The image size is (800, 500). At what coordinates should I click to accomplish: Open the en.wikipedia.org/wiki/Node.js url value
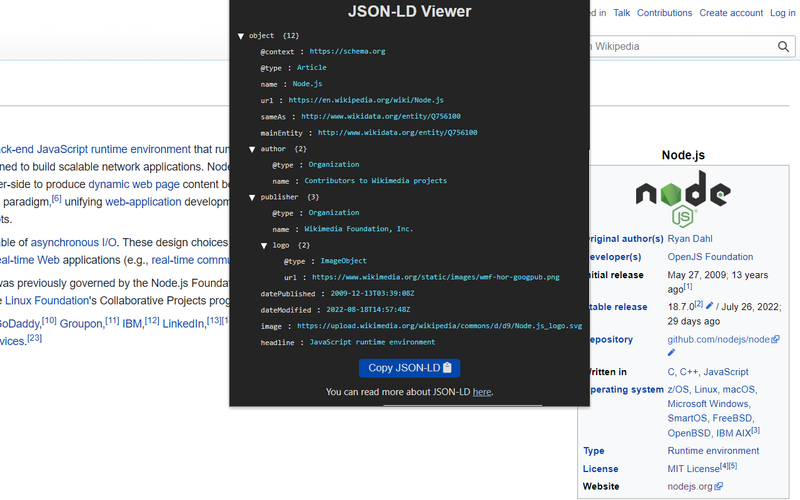click(x=366, y=100)
